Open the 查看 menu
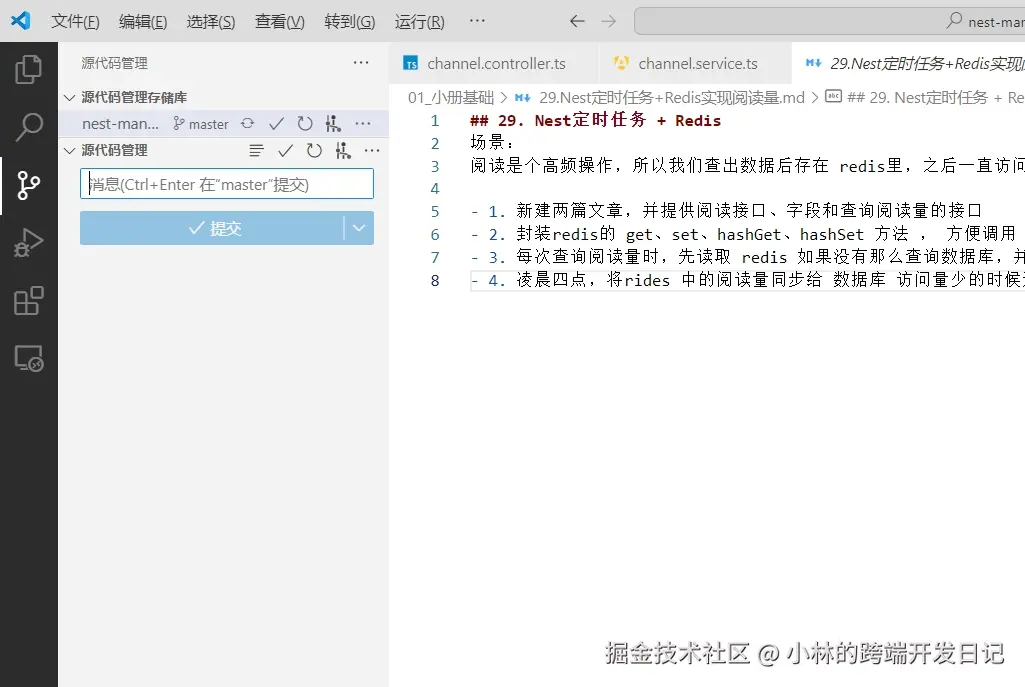1025x687 pixels. tap(278, 20)
